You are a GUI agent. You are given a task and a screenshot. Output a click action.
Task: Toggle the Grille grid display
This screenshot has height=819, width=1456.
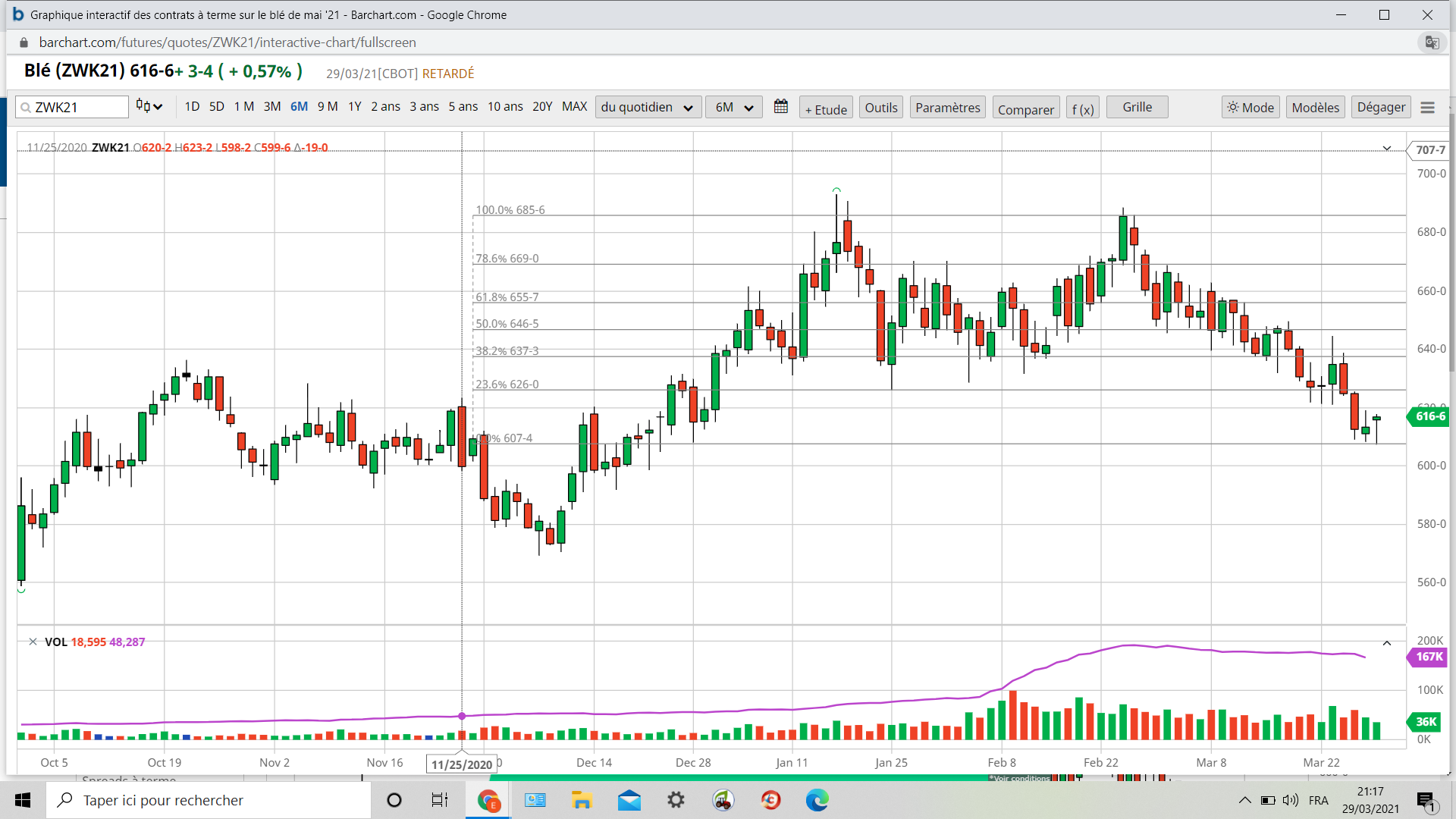tap(1137, 107)
